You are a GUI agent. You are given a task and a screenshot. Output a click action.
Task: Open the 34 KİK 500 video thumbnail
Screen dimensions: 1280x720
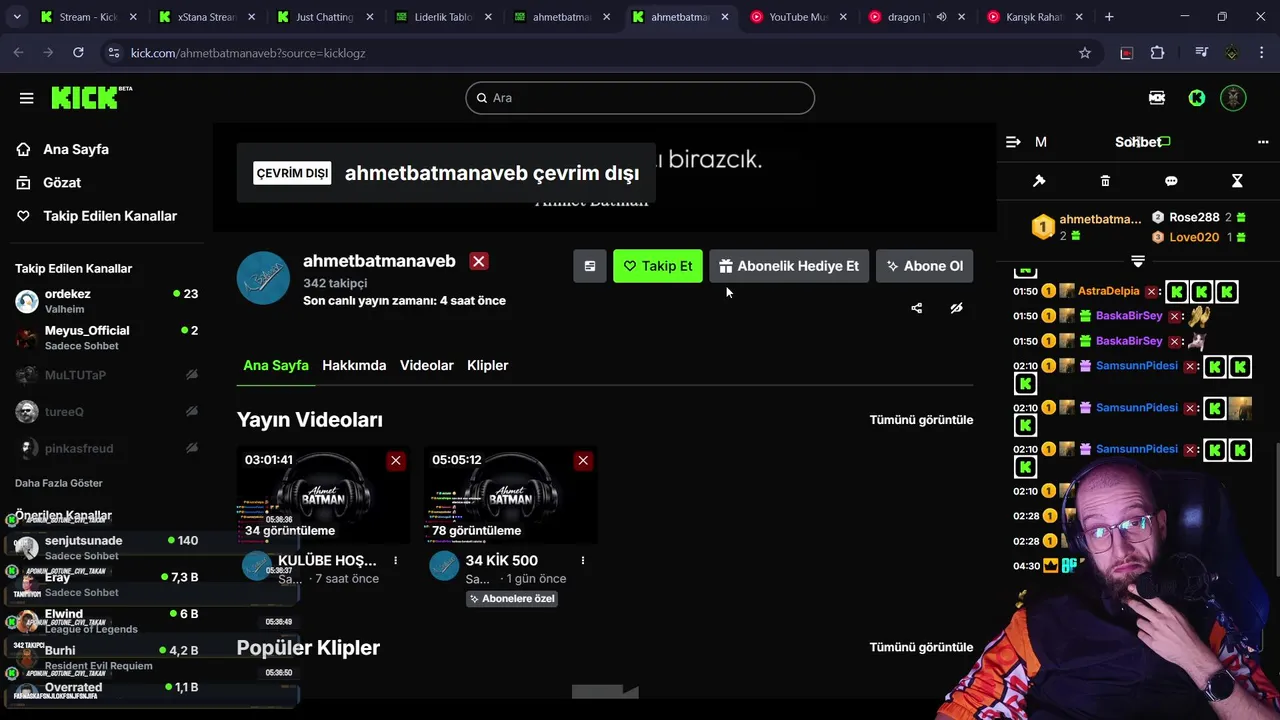click(510, 495)
